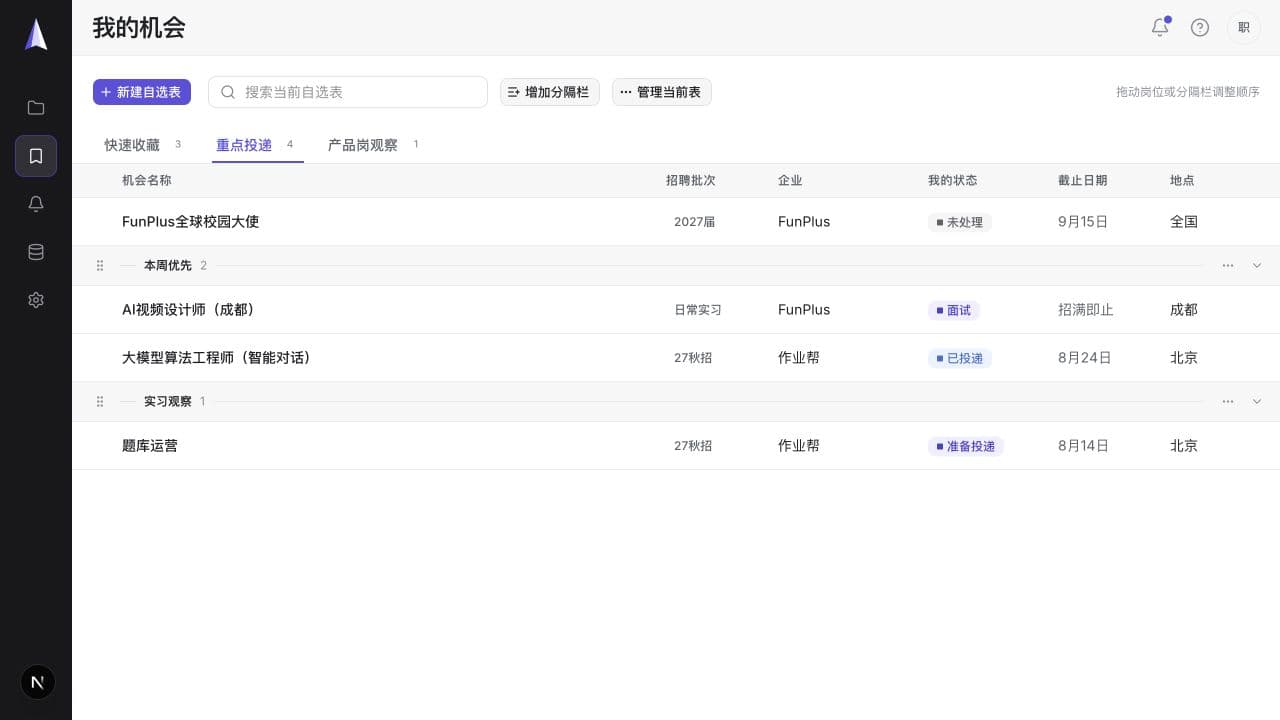
Task: Click the 机会名称 column header
Action: [x=147, y=181]
